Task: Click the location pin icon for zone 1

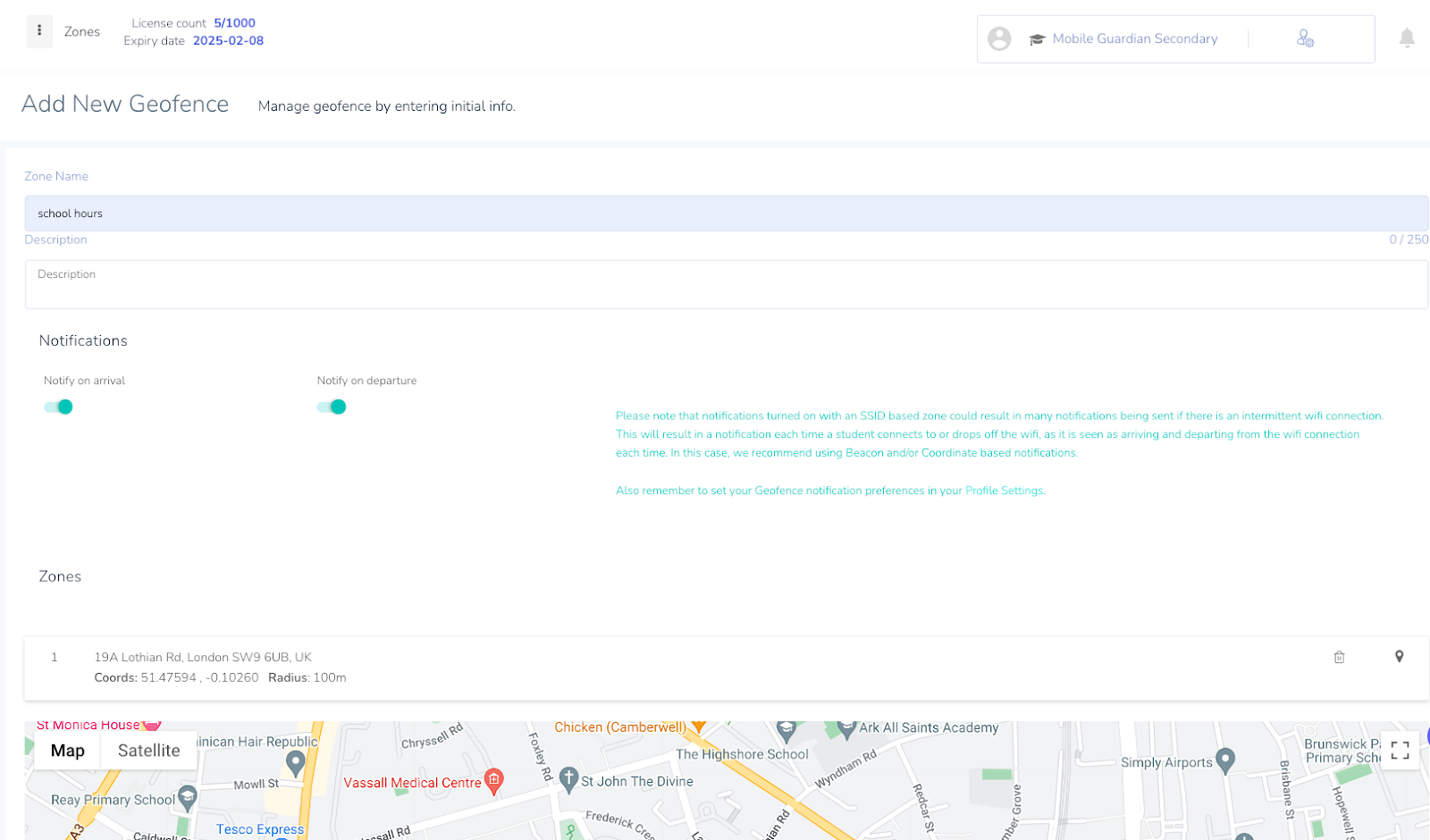Action: point(1399,657)
